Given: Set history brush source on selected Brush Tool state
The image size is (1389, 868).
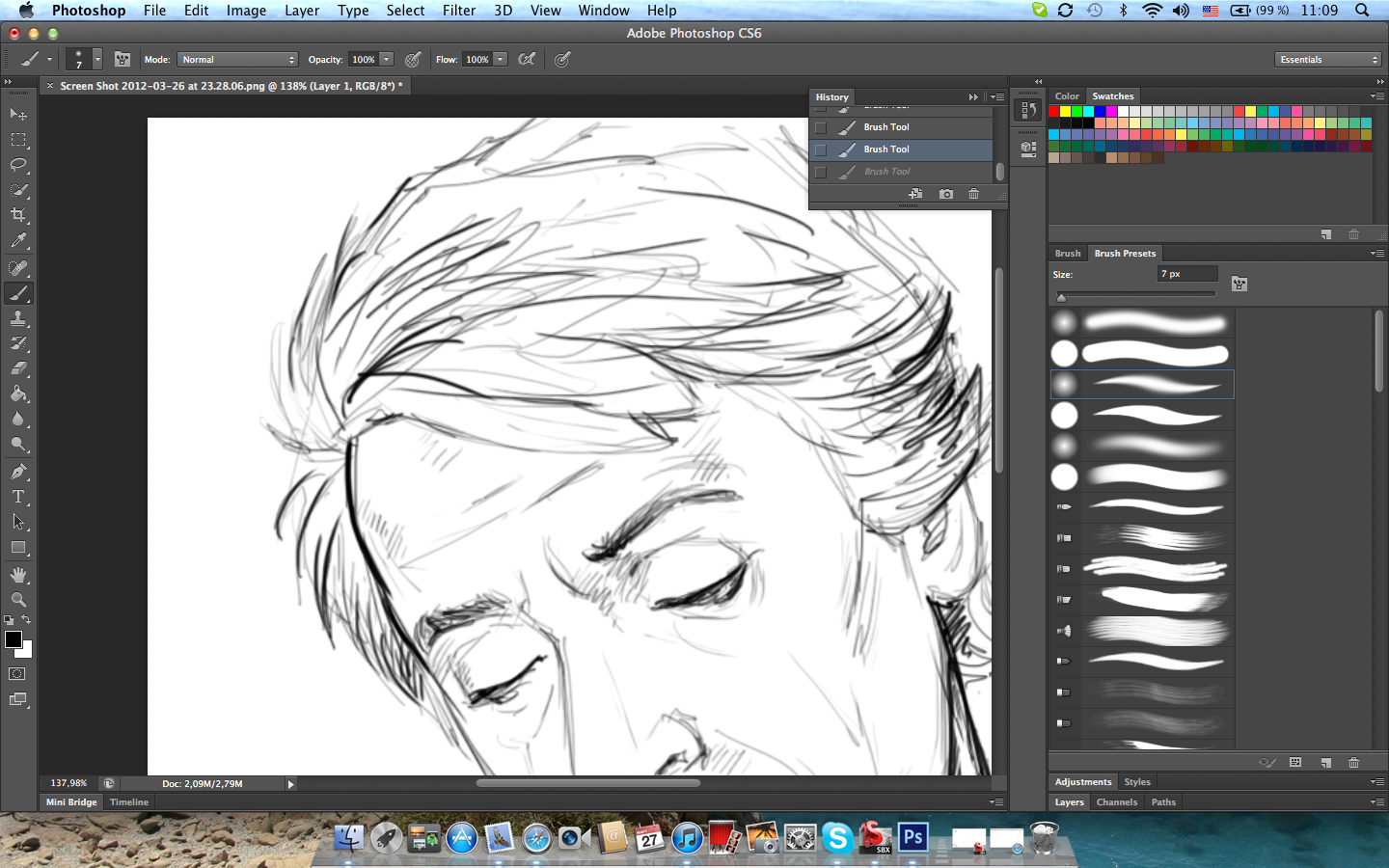Looking at the screenshot, I should (x=821, y=149).
